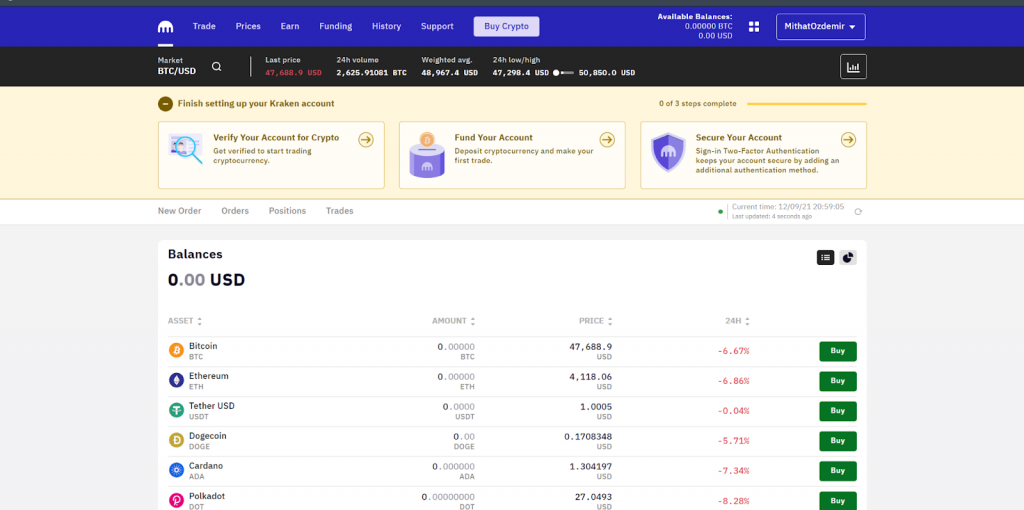Image resolution: width=1024 pixels, height=510 pixels.
Task: Switch to the Positions tab
Action: [287, 211]
